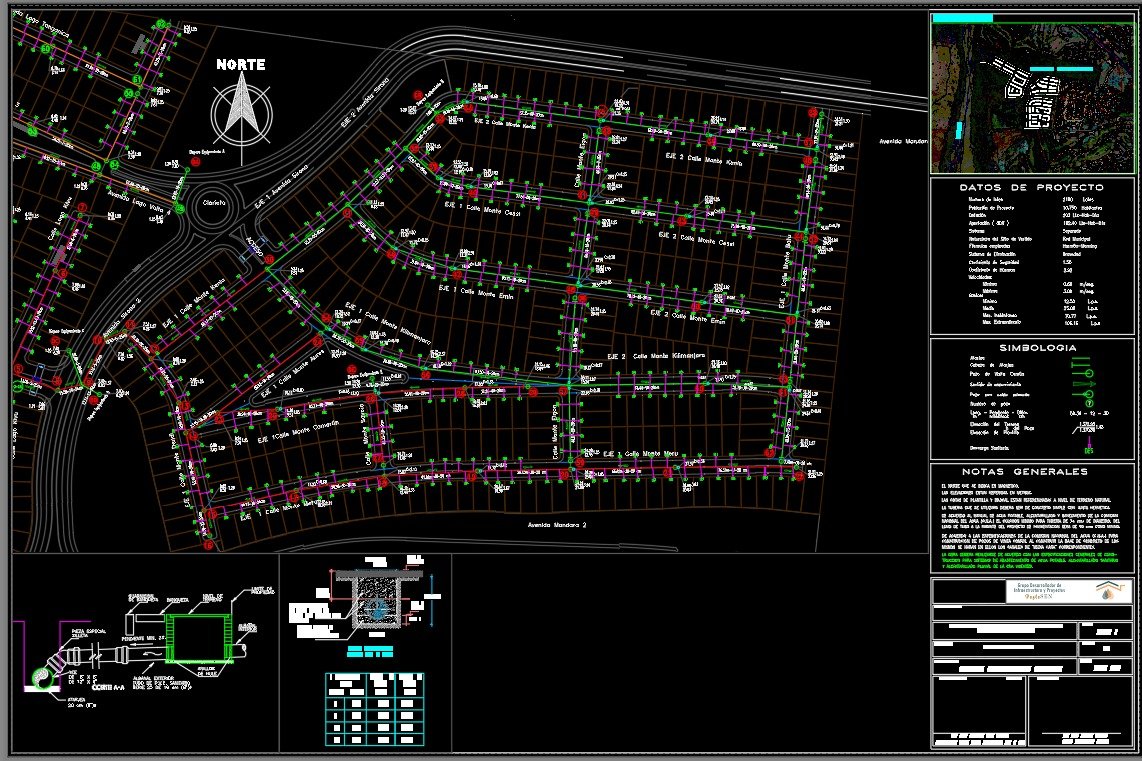This screenshot has height=761, width=1142.
Task: Click the north arrow compass symbol
Action: click(x=240, y=110)
